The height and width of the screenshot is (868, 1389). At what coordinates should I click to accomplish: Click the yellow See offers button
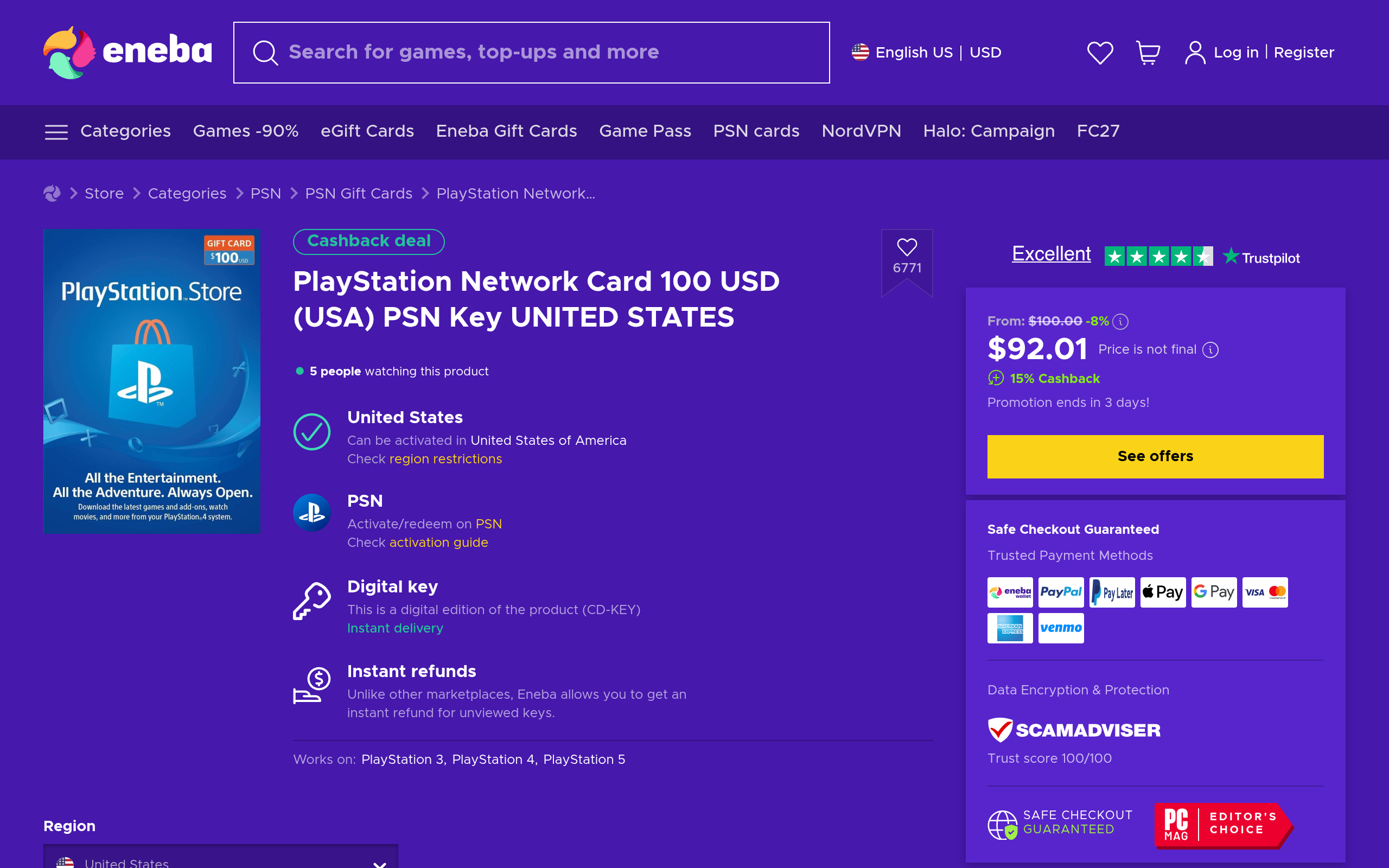click(x=1155, y=456)
